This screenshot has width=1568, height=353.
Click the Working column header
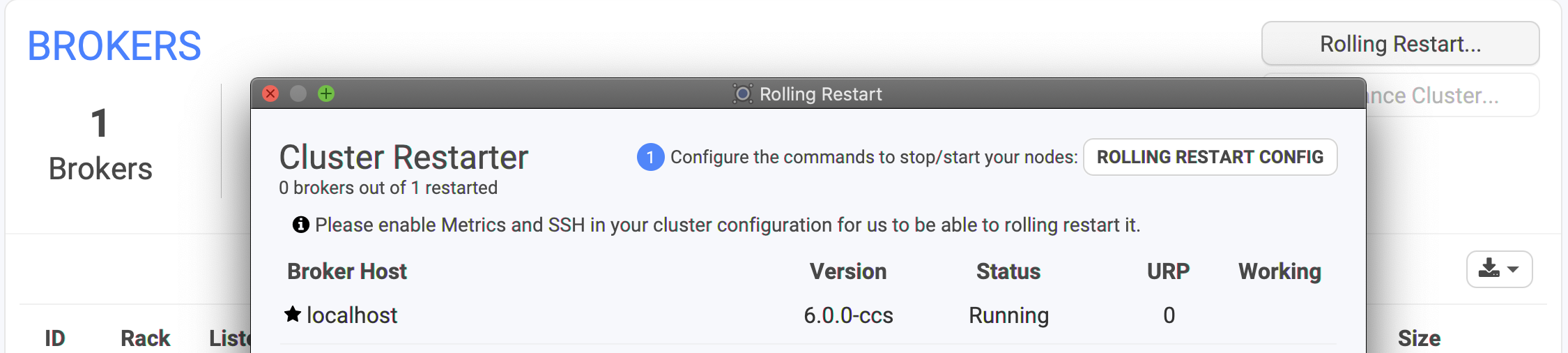pyautogui.click(x=1279, y=271)
